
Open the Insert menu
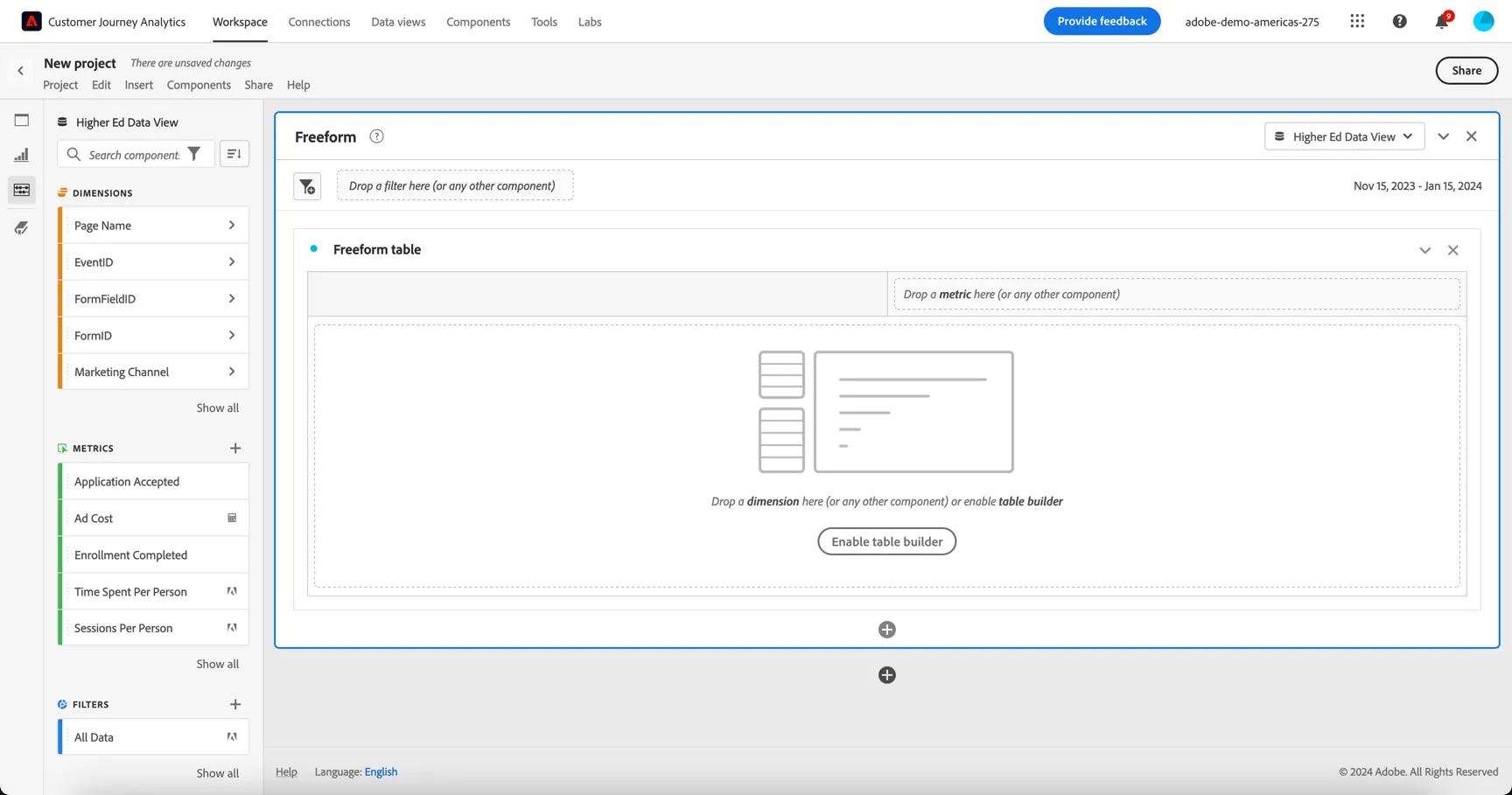pos(139,85)
